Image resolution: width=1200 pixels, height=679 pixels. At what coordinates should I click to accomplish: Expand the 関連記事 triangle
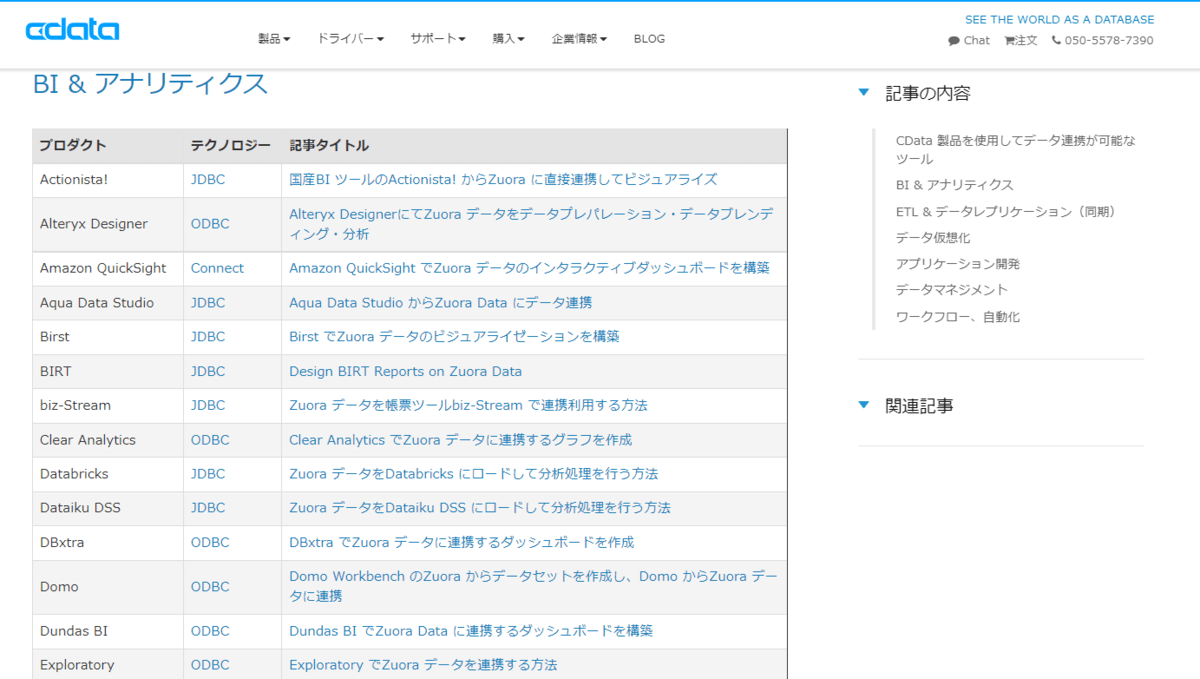[864, 405]
